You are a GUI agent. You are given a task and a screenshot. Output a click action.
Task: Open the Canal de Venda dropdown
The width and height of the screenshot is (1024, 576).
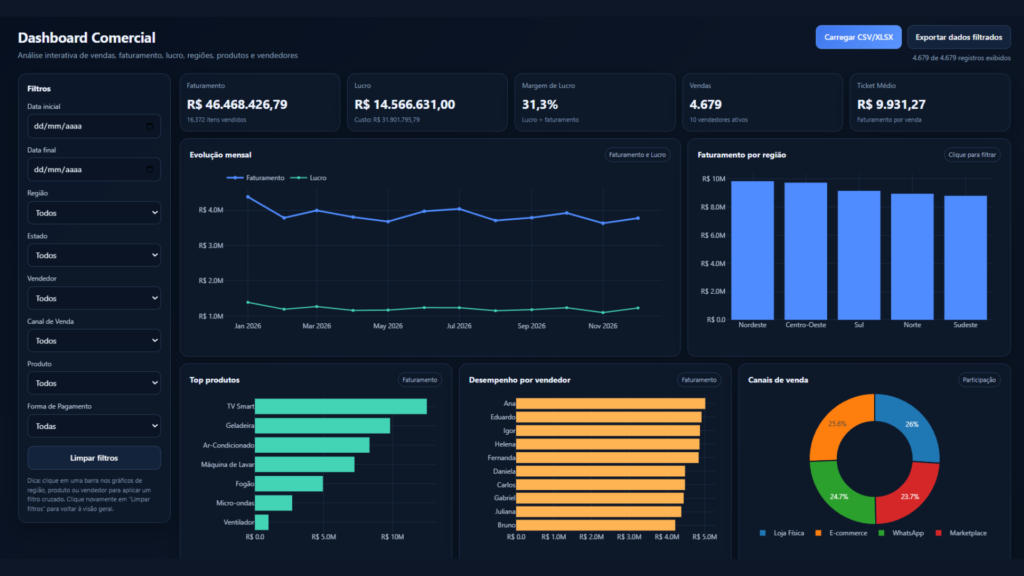(94, 340)
